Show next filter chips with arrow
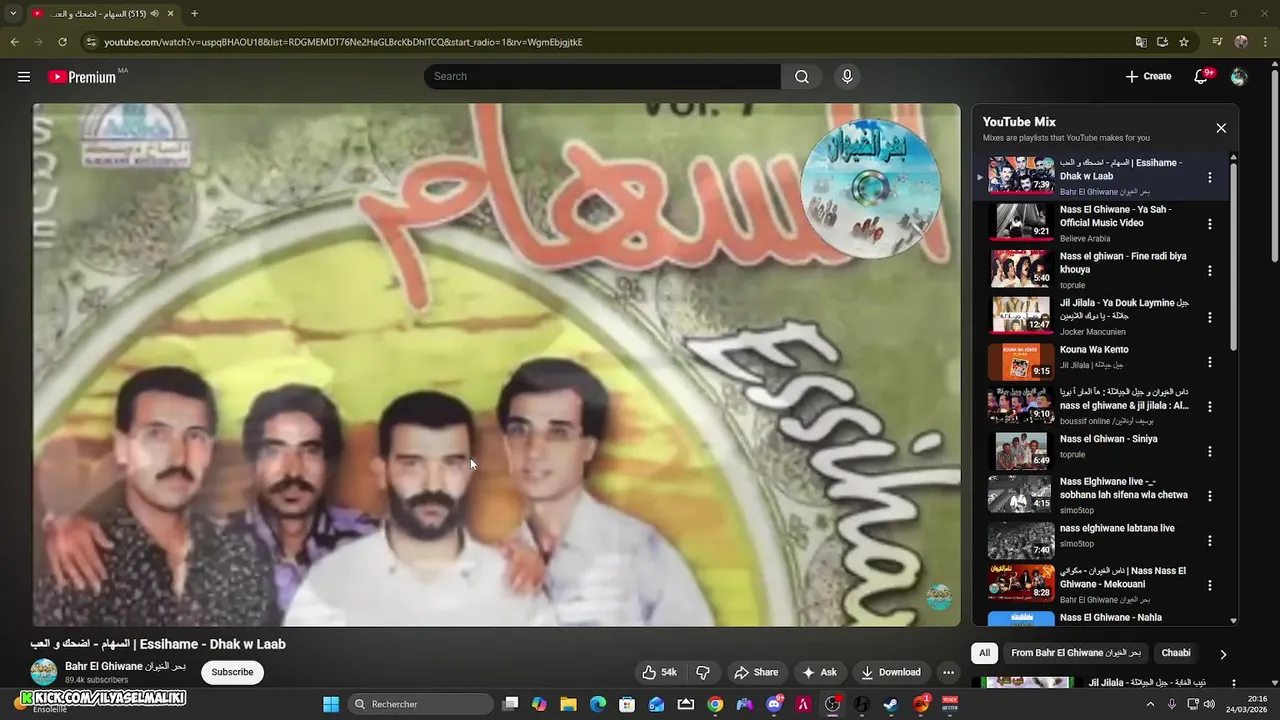The image size is (1280, 720). coord(1223,654)
